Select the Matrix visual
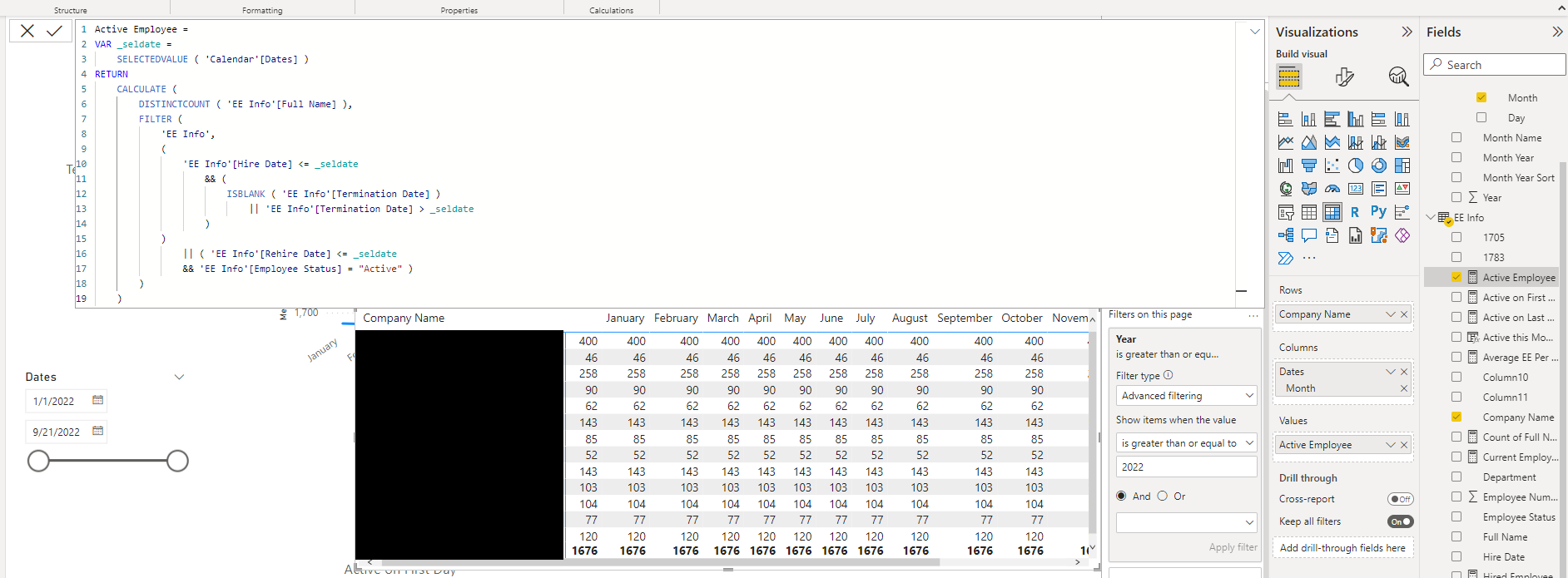This screenshot has height=578, width=1568. (x=1332, y=212)
